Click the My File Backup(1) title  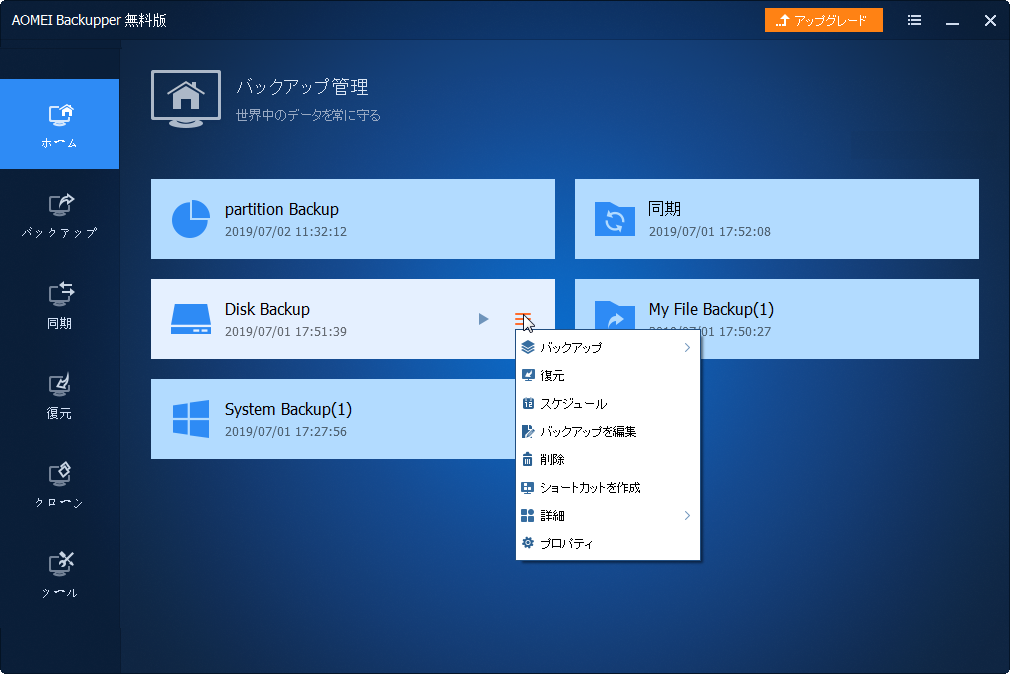pyautogui.click(x=711, y=309)
